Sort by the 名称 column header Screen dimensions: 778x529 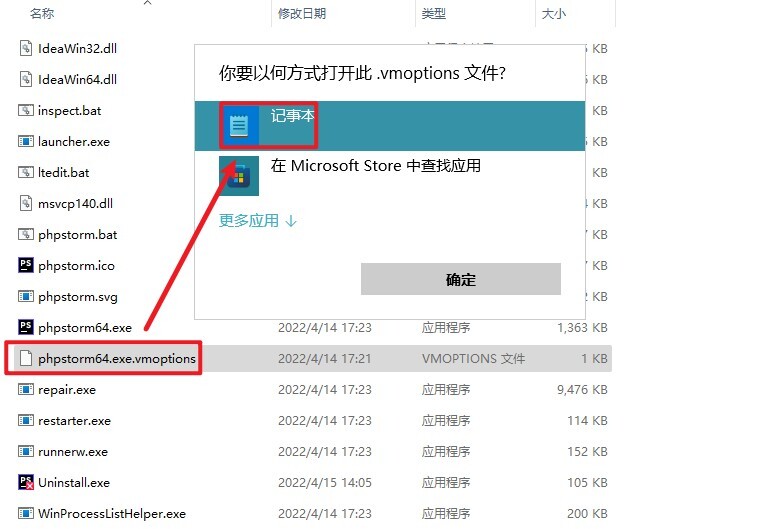pyautogui.click(x=42, y=14)
